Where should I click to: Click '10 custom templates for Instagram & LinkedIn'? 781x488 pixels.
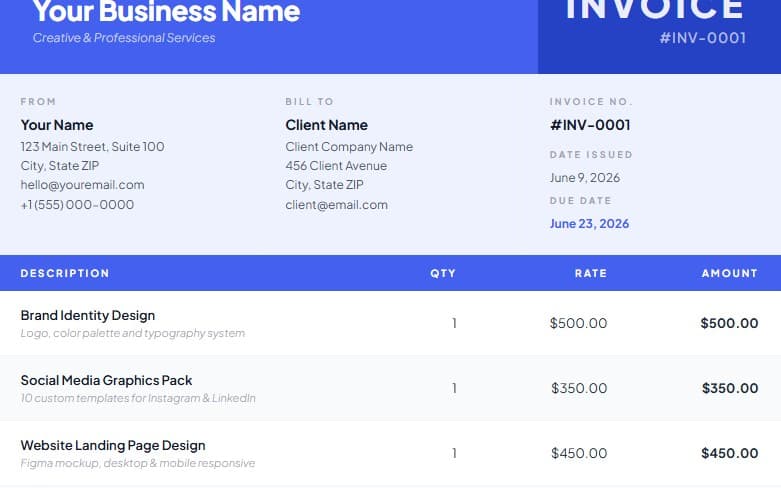(138, 398)
